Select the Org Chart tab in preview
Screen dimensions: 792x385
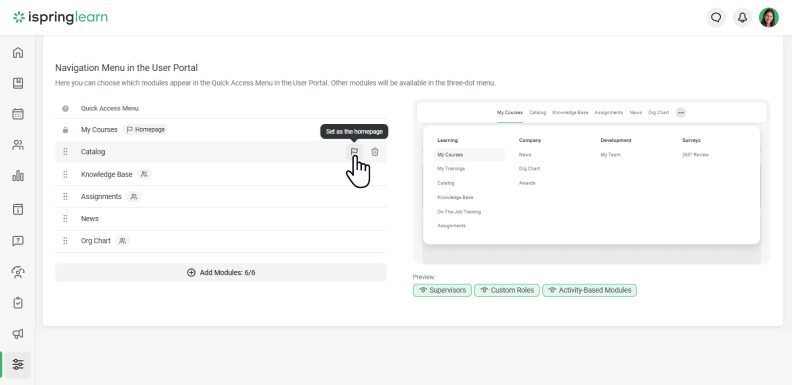(659, 113)
